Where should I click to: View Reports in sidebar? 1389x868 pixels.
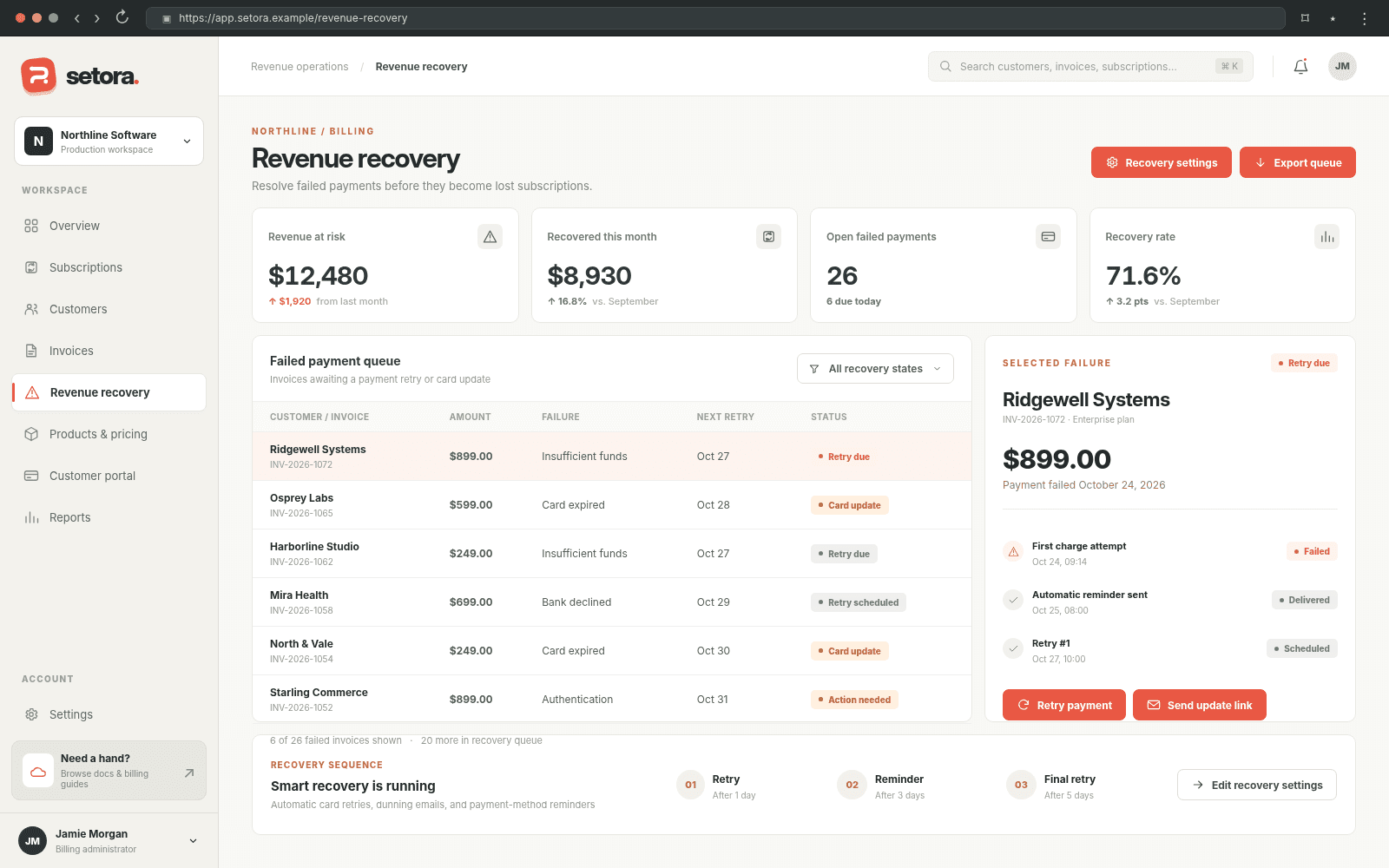(109, 517)
